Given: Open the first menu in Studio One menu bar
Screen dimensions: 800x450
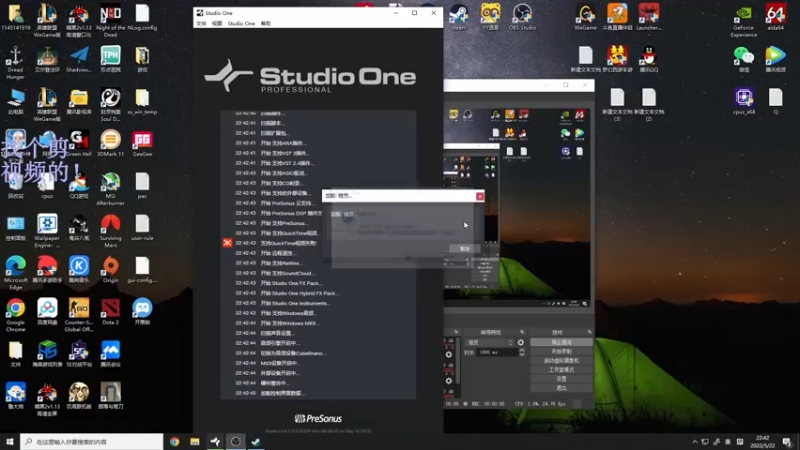Looking at the screenshot, I should [x=201, y=23].
